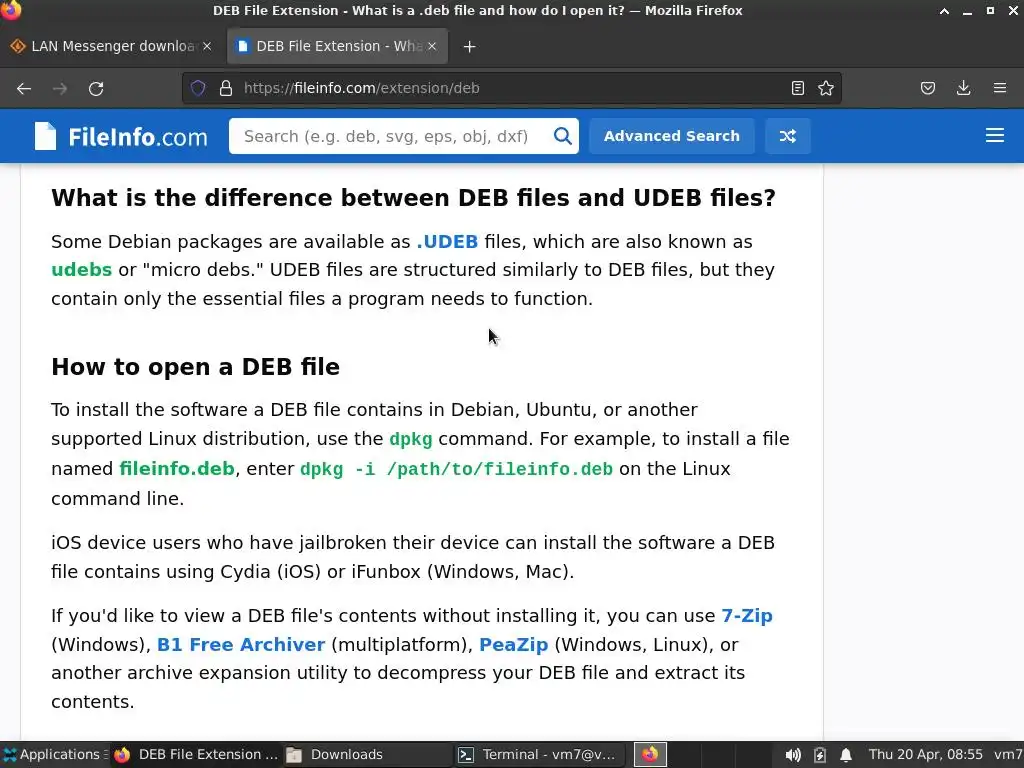Viewport: 1024px width, 768px height.
Task: Close the DEB File Extension tab
Action: point(432,46)
